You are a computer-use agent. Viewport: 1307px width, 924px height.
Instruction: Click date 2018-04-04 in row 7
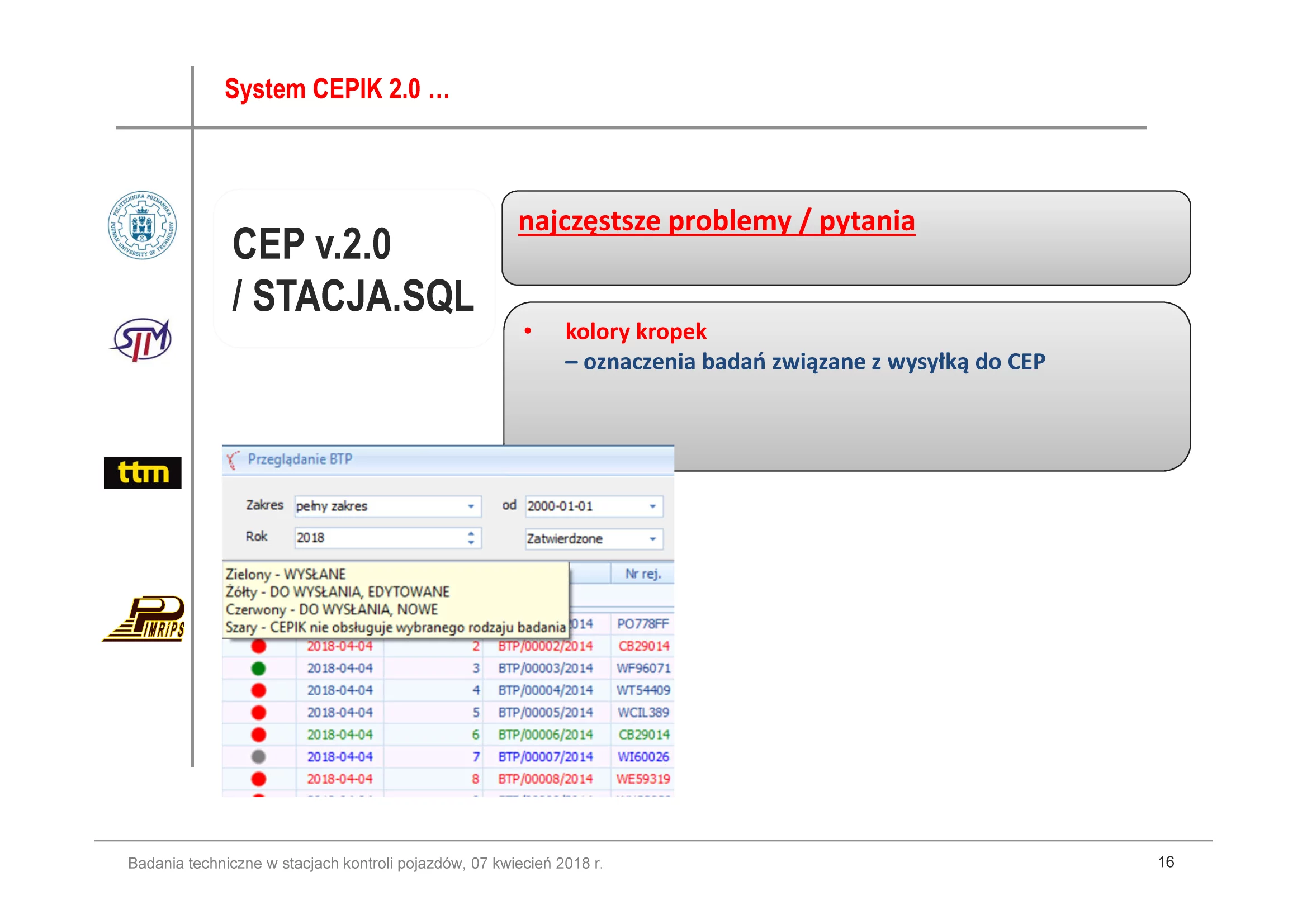coord(340,758)
